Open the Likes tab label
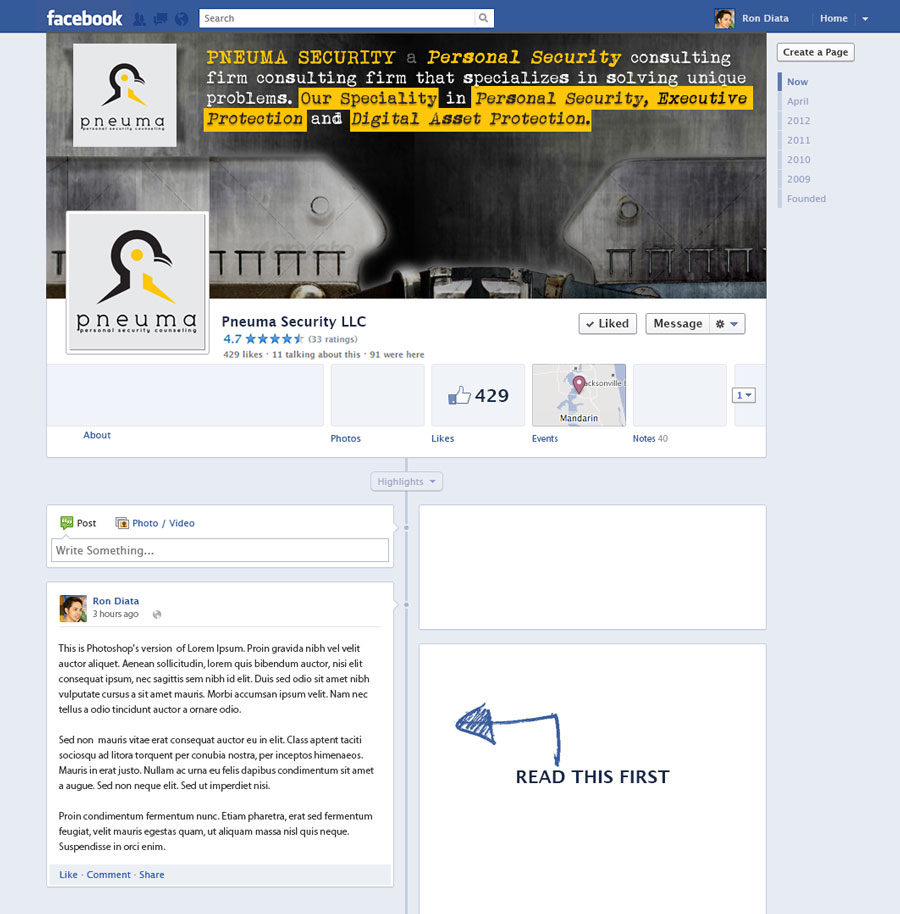This screenshot has width=900, height=914. (442, 439)
